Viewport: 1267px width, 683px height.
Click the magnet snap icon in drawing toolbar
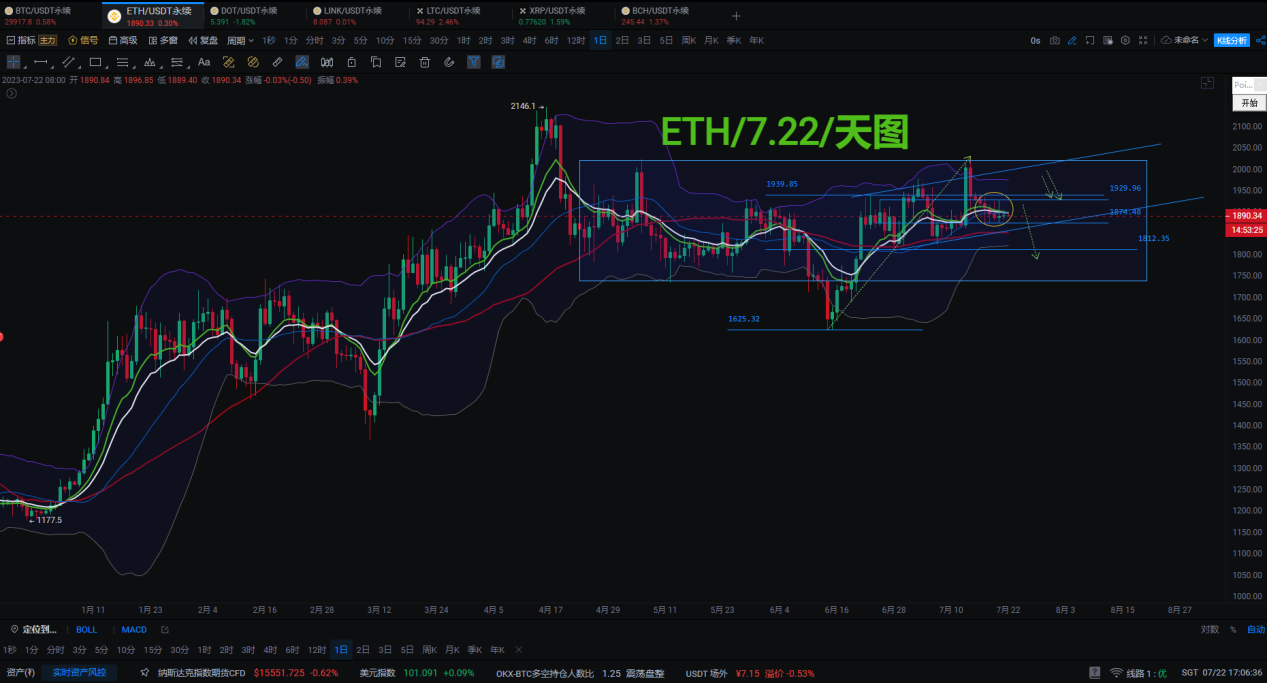click(327, 62)
